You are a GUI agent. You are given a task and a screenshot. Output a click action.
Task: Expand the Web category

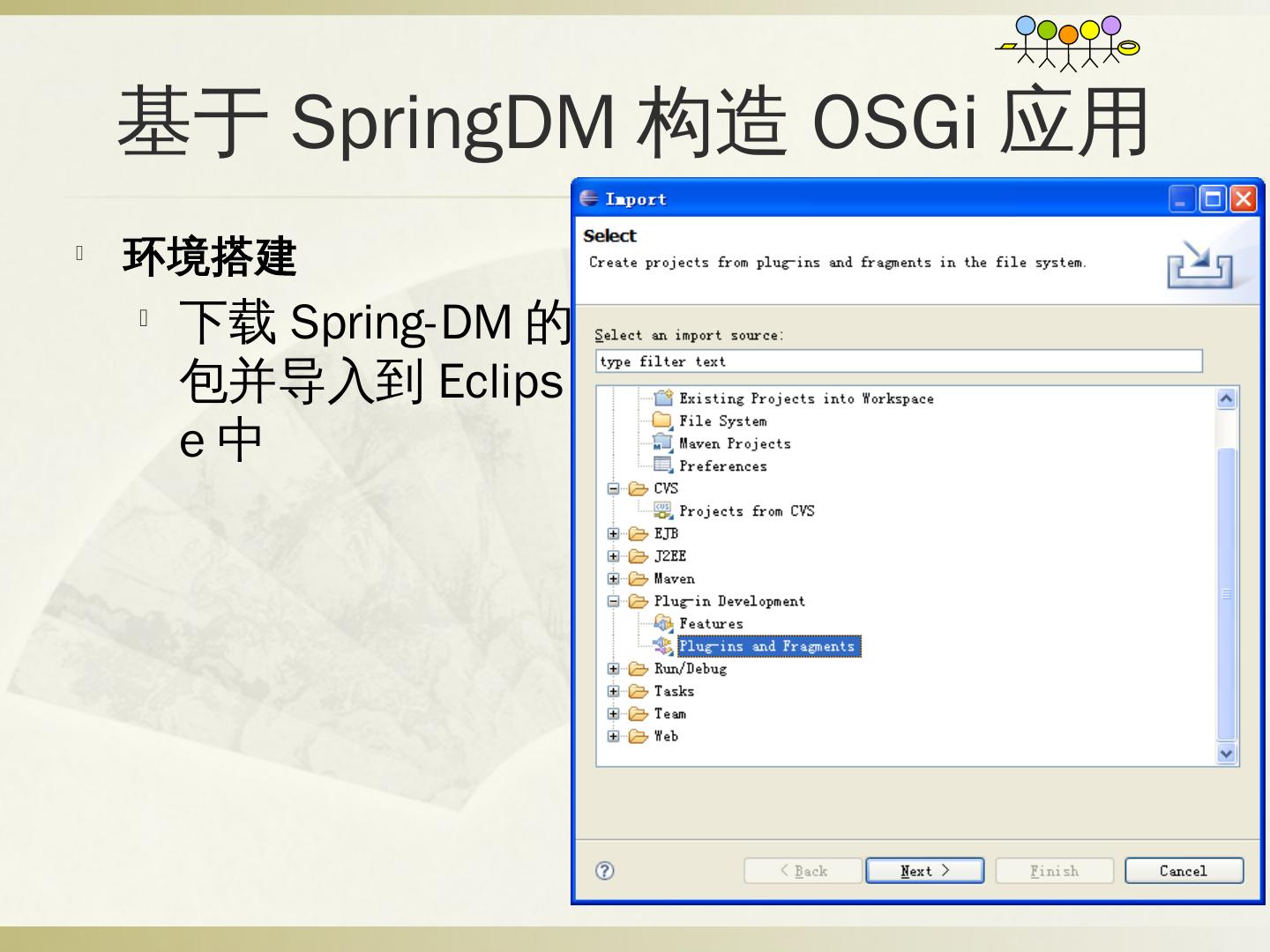pyautogui.click(x=614, y=736)
